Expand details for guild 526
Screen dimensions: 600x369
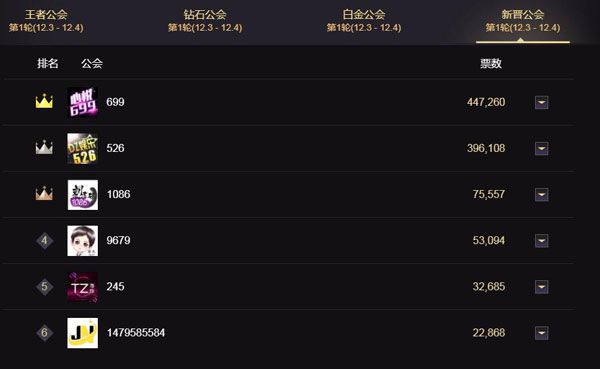(541, 149)
